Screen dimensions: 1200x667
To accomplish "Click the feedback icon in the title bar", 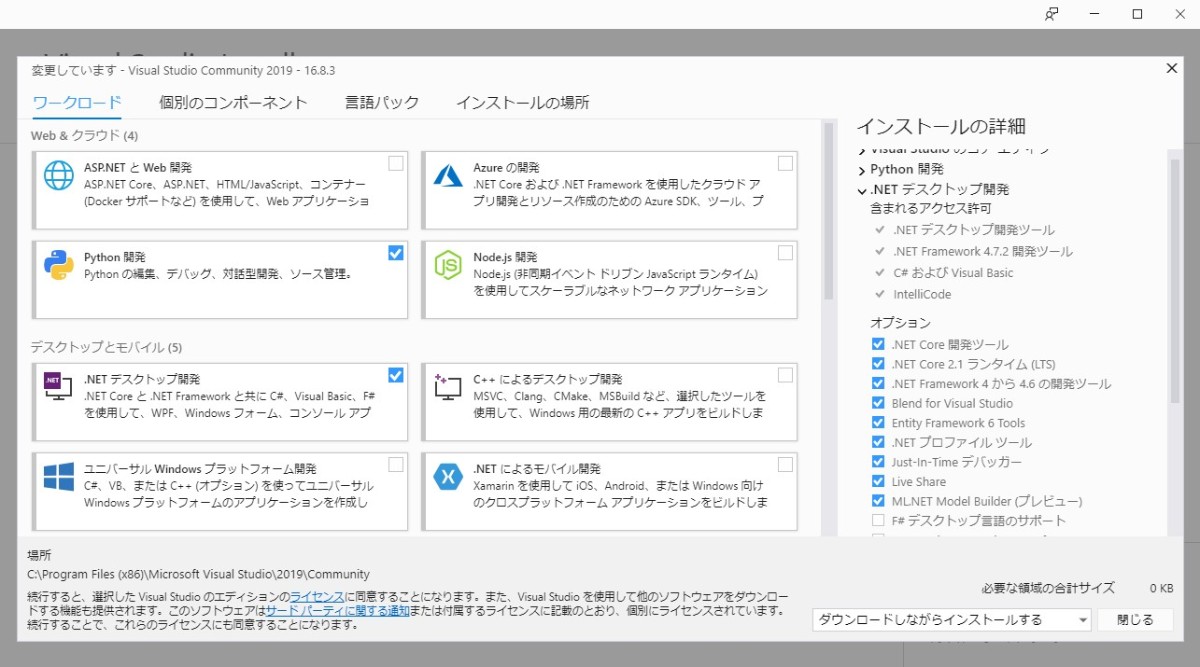I will click(x=1051, y=14).
